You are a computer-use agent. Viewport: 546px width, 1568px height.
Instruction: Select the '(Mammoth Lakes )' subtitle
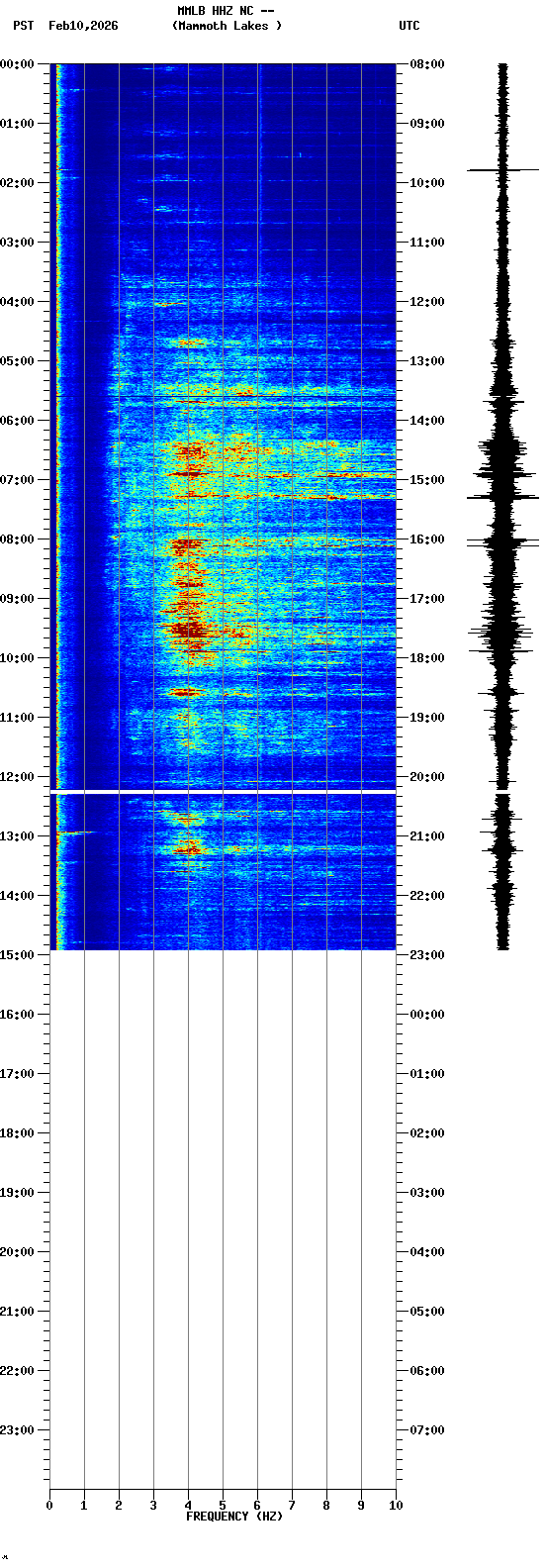[x=227, y=26]
